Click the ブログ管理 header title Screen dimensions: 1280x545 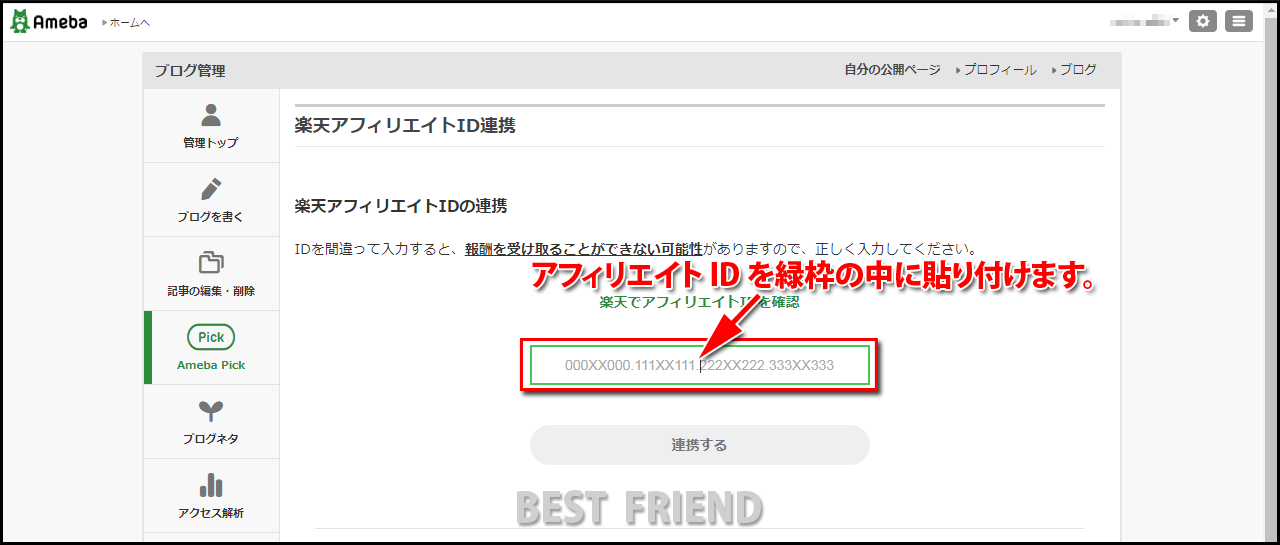point(190,71)
